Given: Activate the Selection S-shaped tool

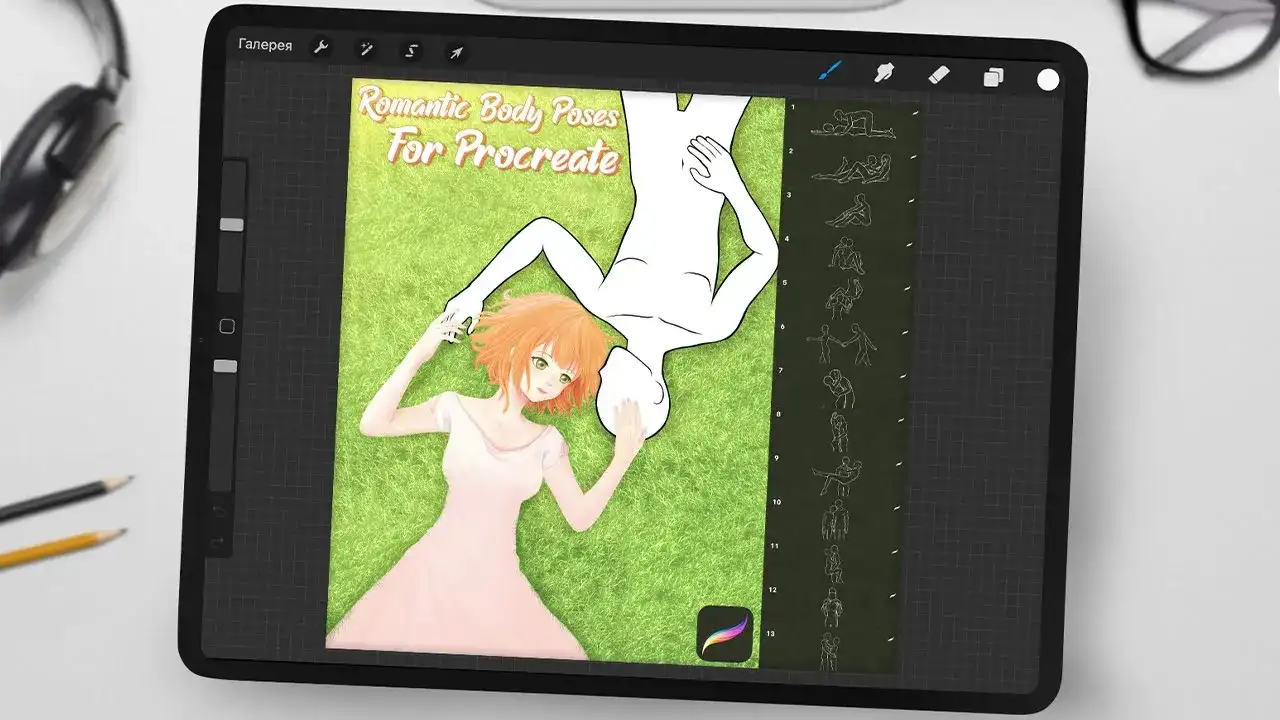Looking at the screenshot, I should (x=410, y=51).
